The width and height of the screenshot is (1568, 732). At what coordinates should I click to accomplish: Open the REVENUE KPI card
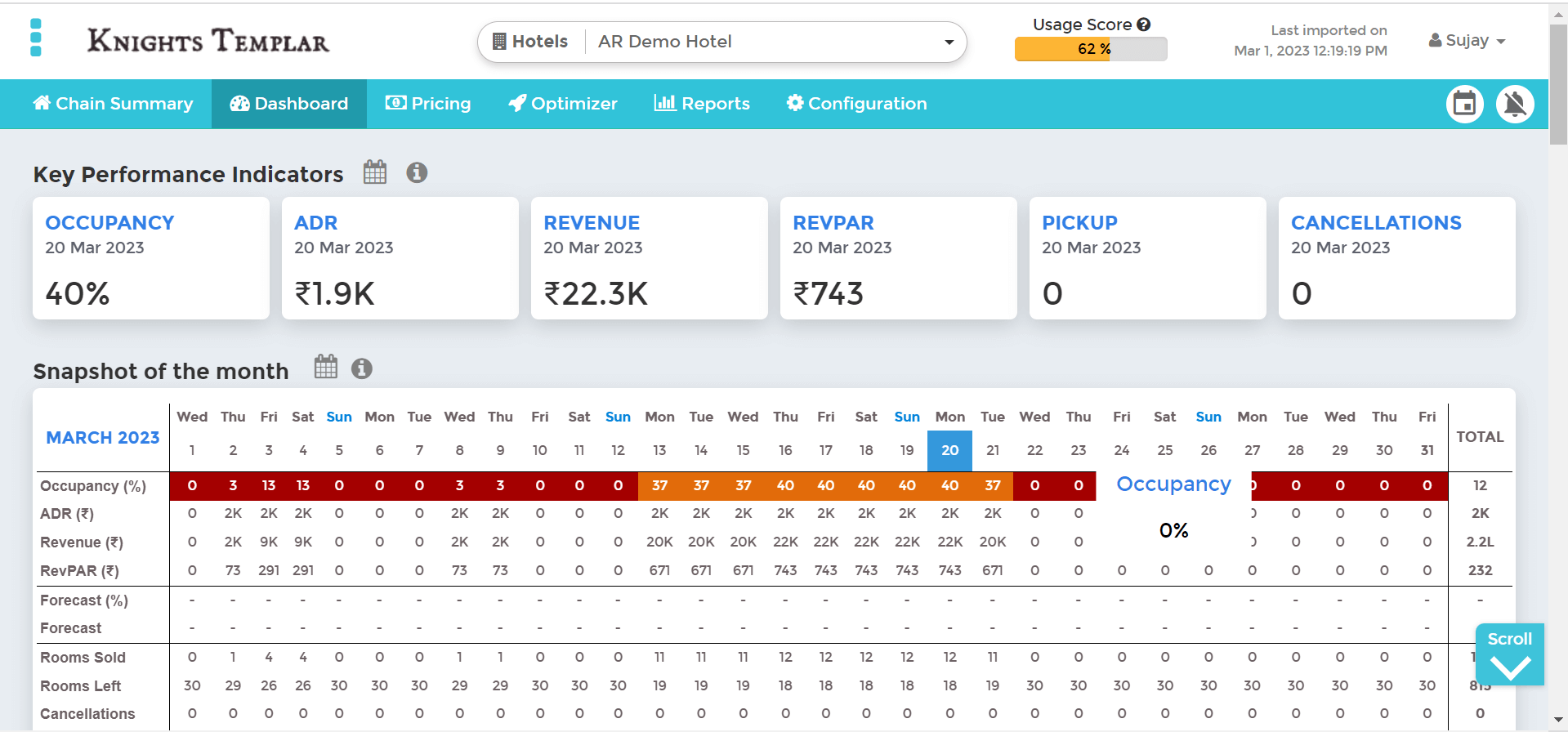click(650, 258)
